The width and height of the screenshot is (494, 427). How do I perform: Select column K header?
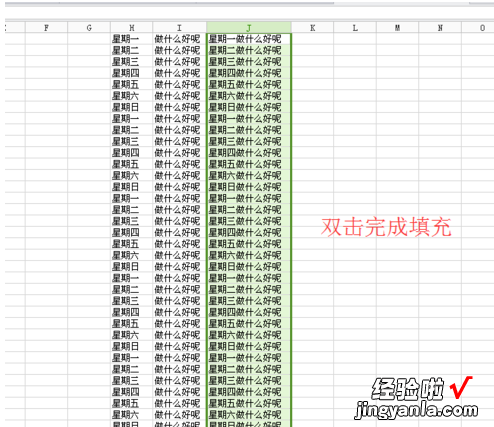click(312, 28)
